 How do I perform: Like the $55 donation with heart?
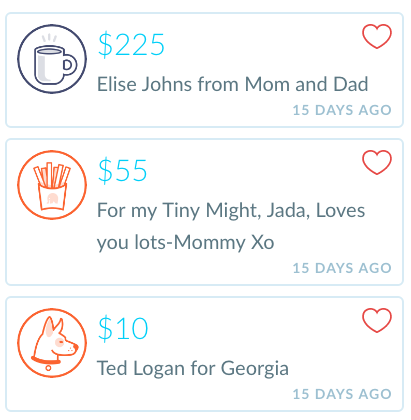(377, 162)
